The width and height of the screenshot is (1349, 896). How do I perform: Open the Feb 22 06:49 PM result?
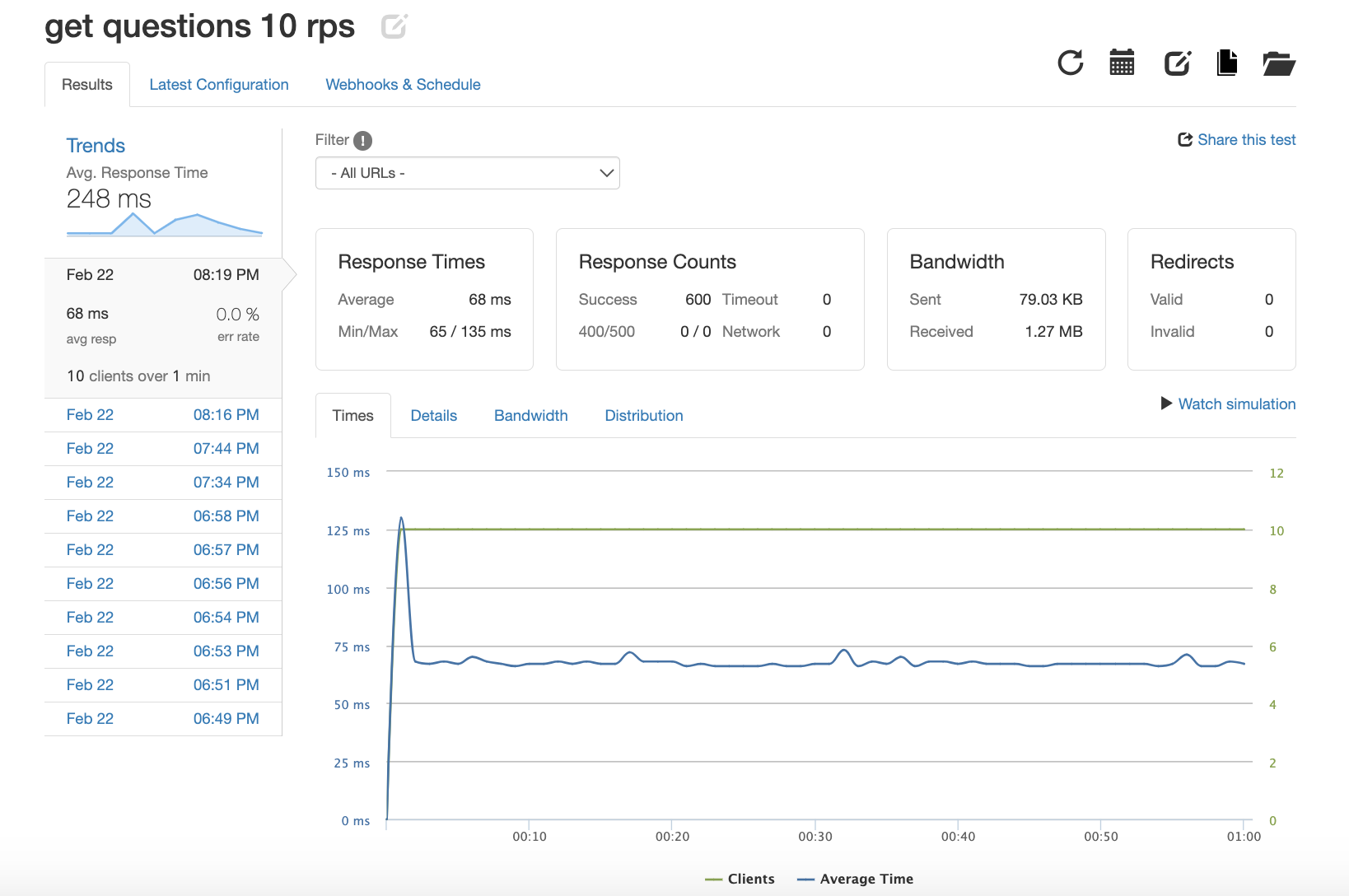click(x=163, y=719)
